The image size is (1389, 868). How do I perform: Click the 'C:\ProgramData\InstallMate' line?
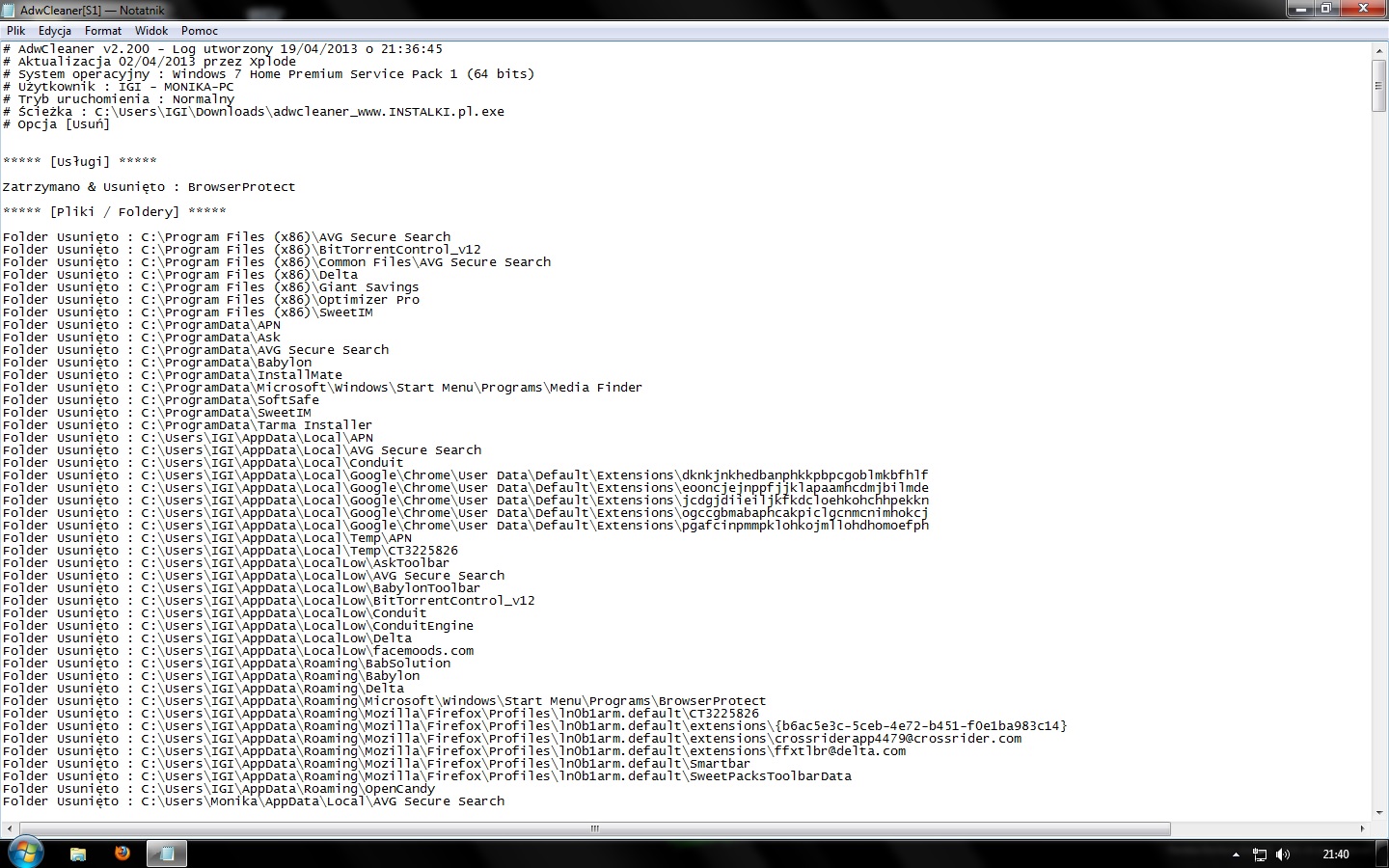173,375
